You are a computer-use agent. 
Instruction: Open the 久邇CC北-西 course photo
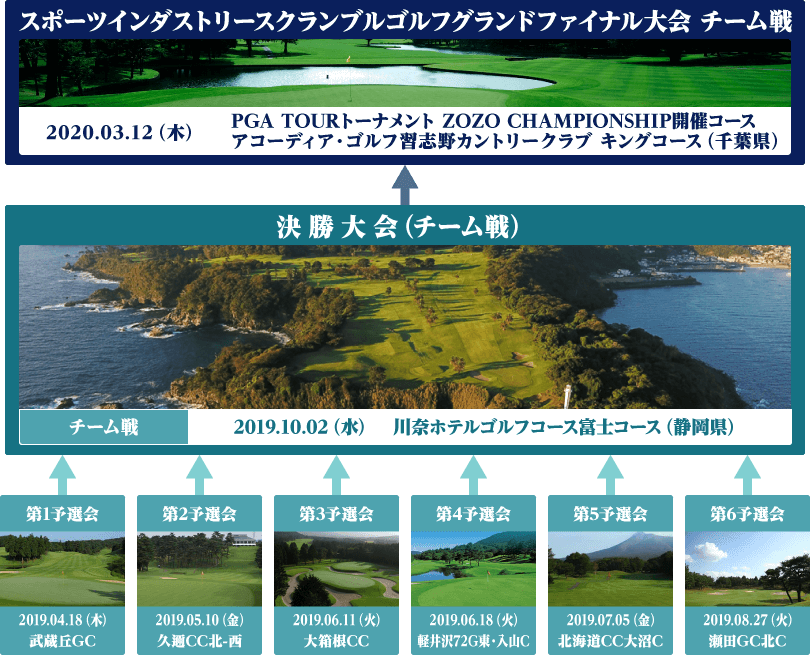click(x=200, y=568)
